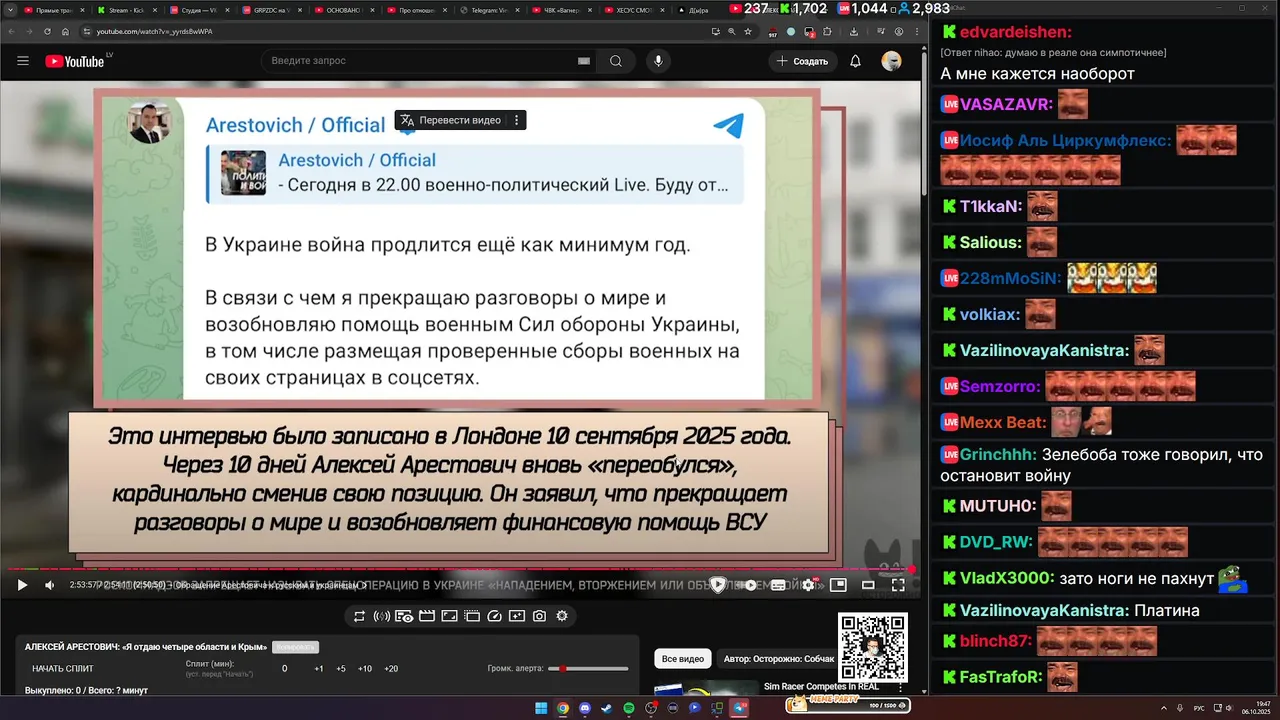Viewport: 1280px width, 720px height.
Task: Select the Автор: Осторожно: Собчак chip
Action: [x=778, y=659]
